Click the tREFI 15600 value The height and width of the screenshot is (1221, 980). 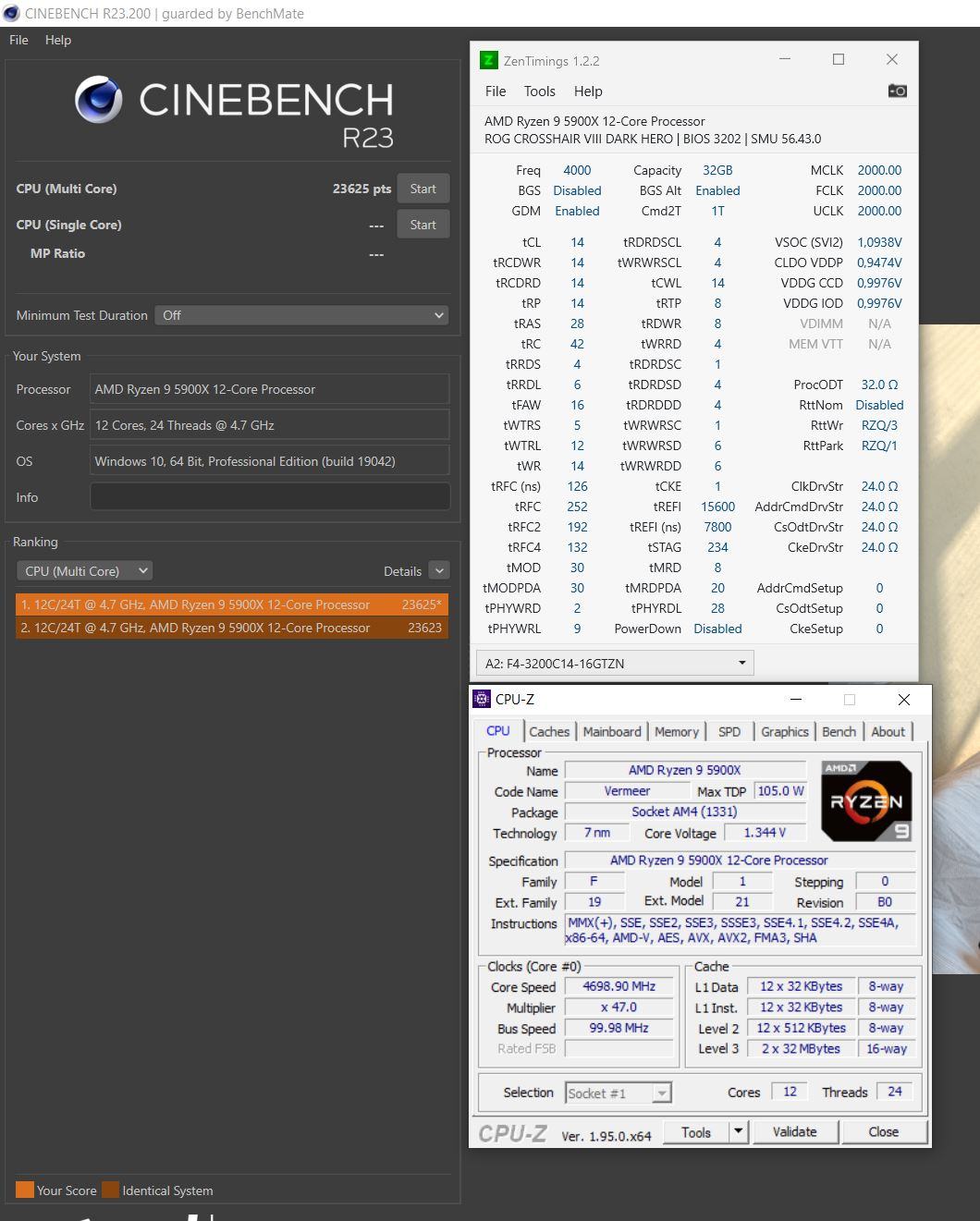717,507
